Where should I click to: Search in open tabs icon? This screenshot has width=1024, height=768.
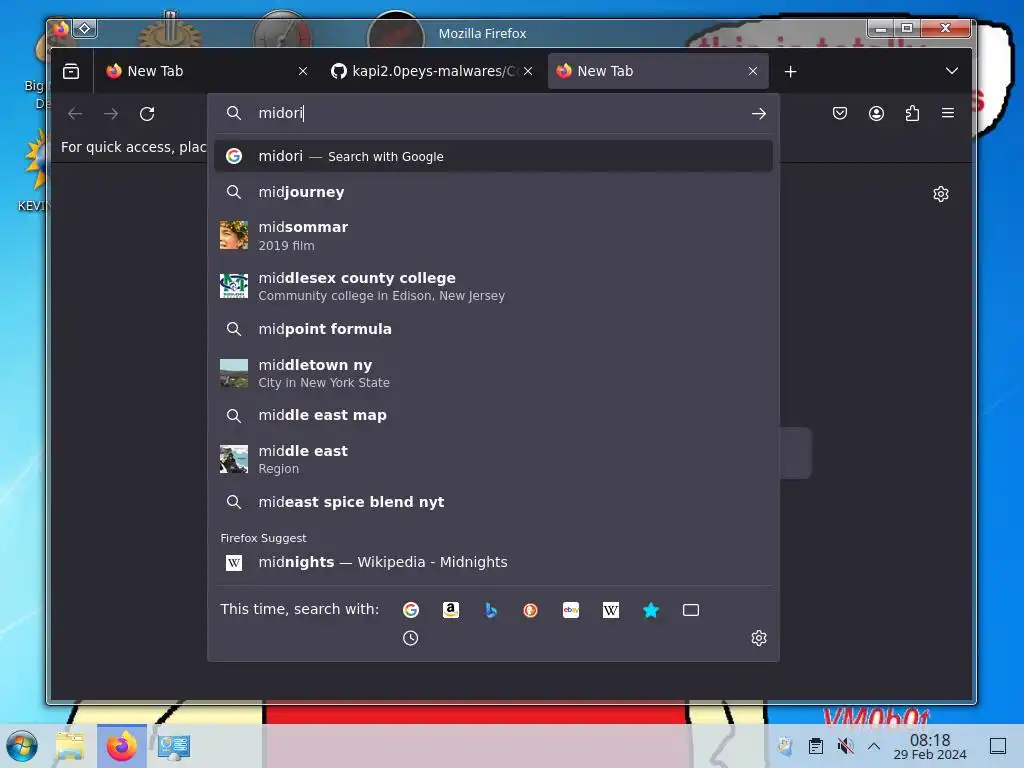click(x=691, y=610)
